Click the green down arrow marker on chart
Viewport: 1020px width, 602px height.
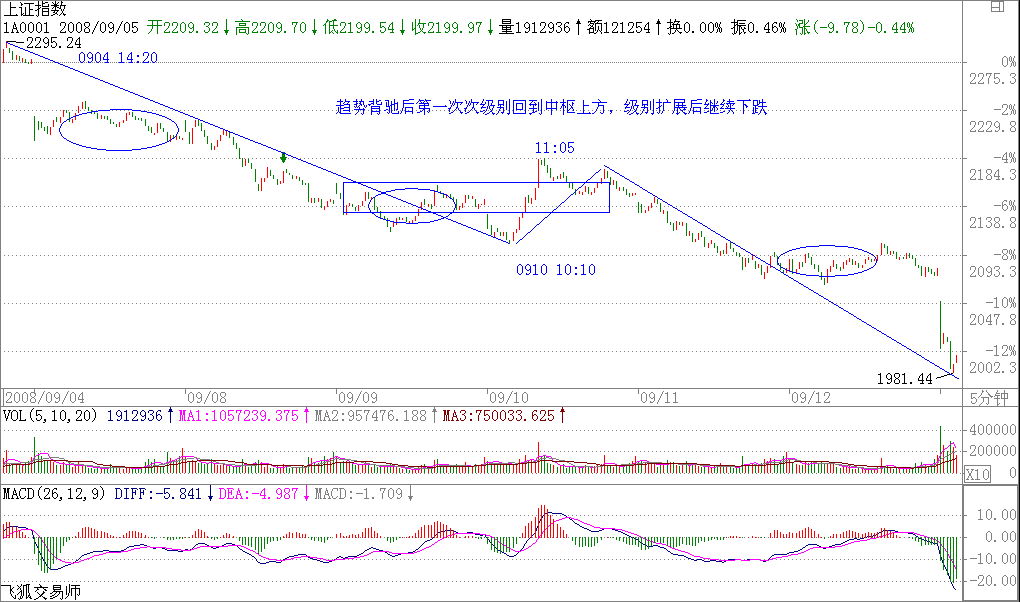284,156
